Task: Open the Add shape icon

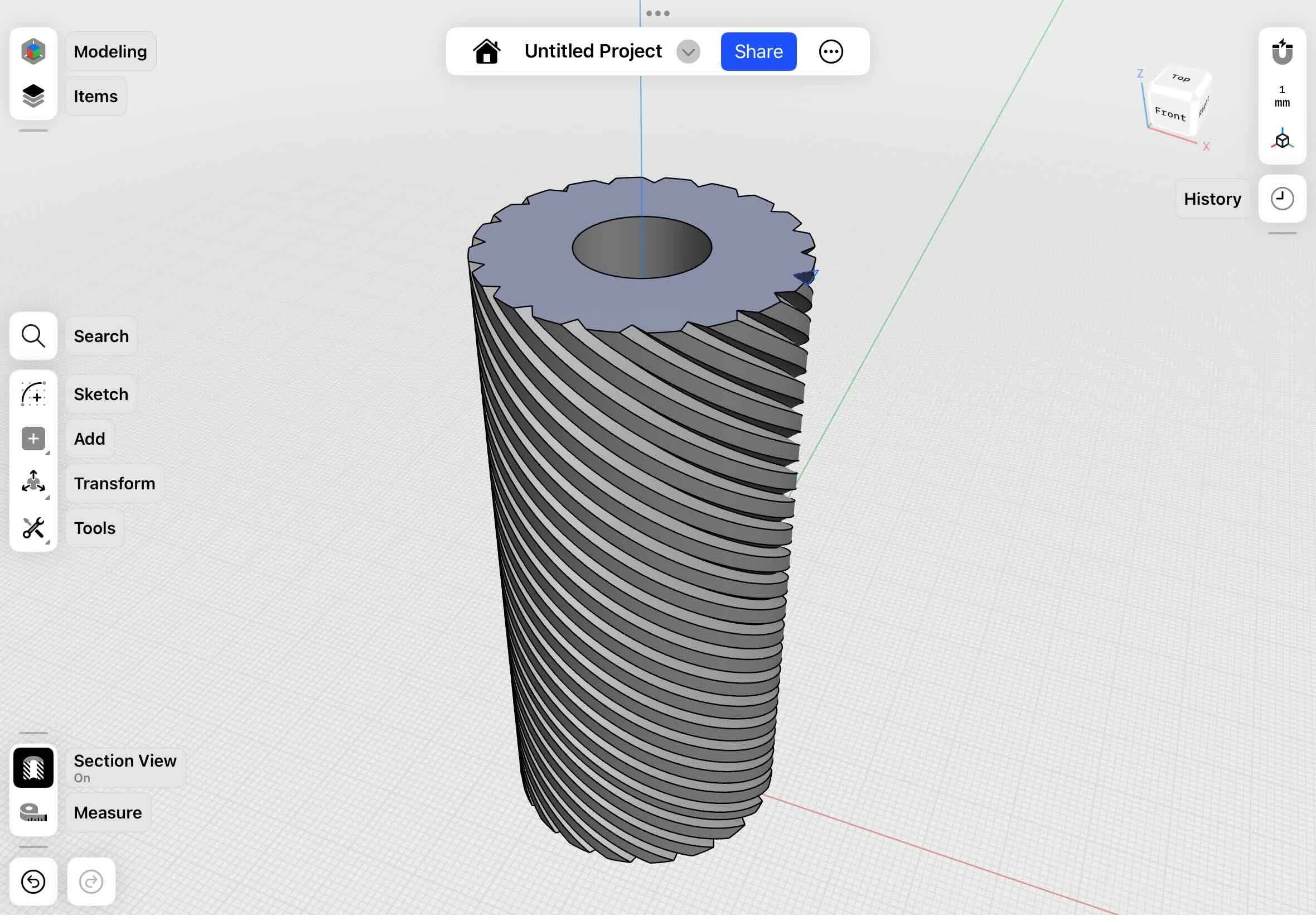Action: point(33,439)
